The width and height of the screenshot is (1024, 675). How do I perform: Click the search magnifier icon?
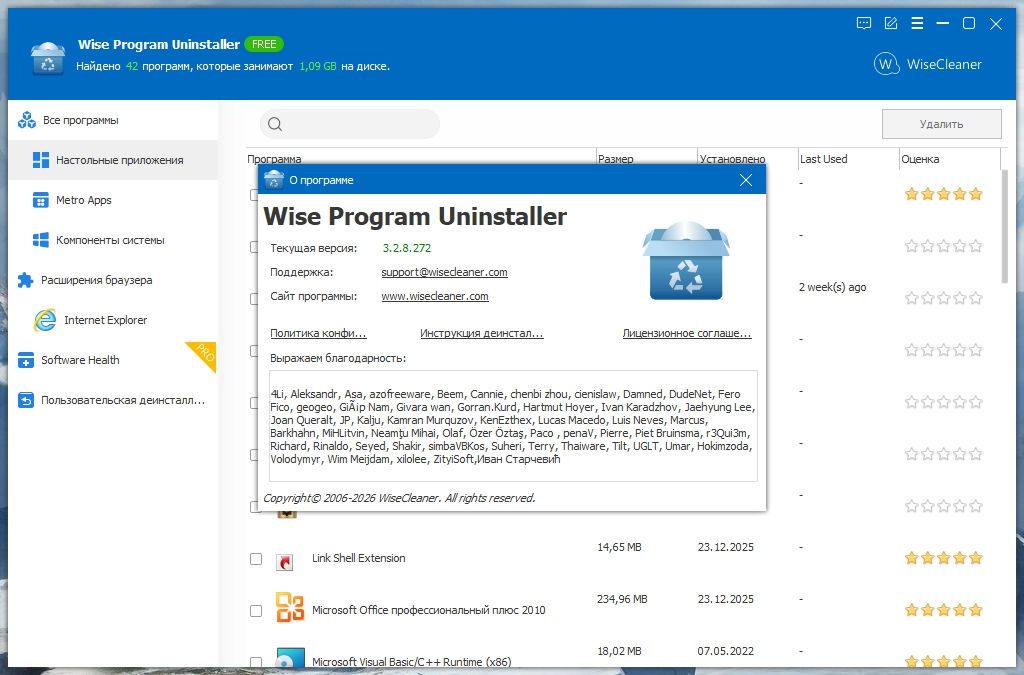tap(275, 124)
